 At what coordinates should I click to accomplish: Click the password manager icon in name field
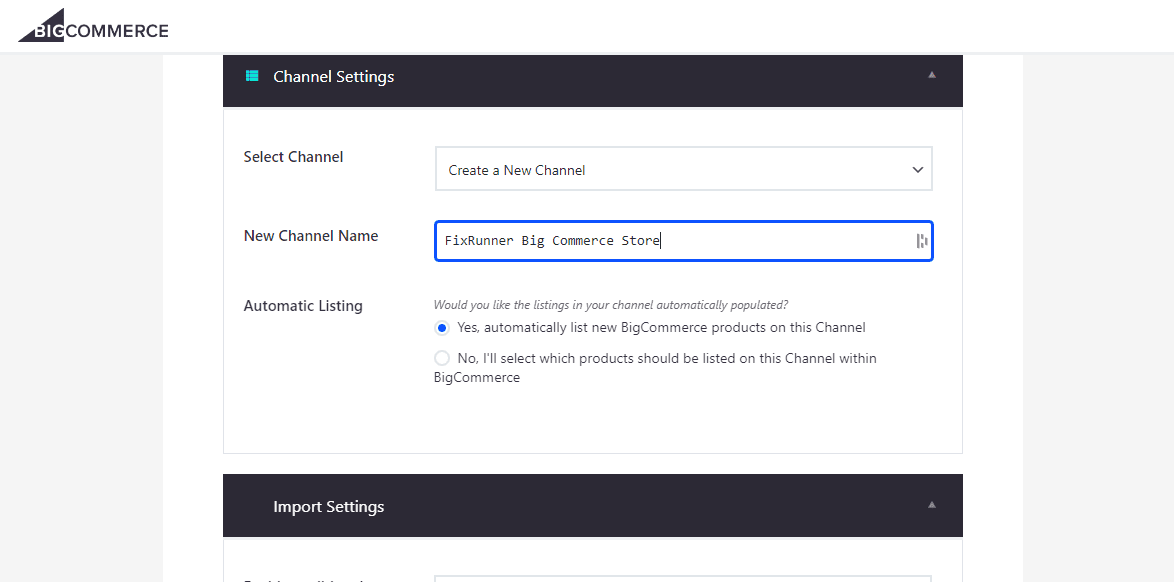point(922,240)
